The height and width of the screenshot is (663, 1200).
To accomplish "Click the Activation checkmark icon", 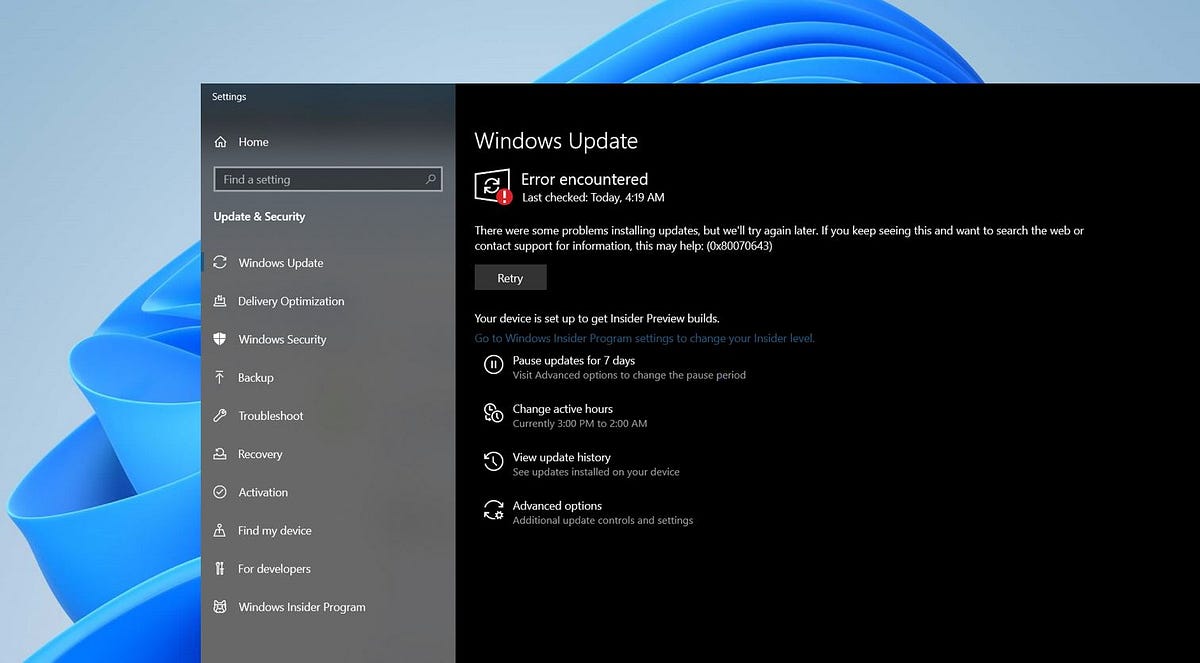I will pos(220,492).
